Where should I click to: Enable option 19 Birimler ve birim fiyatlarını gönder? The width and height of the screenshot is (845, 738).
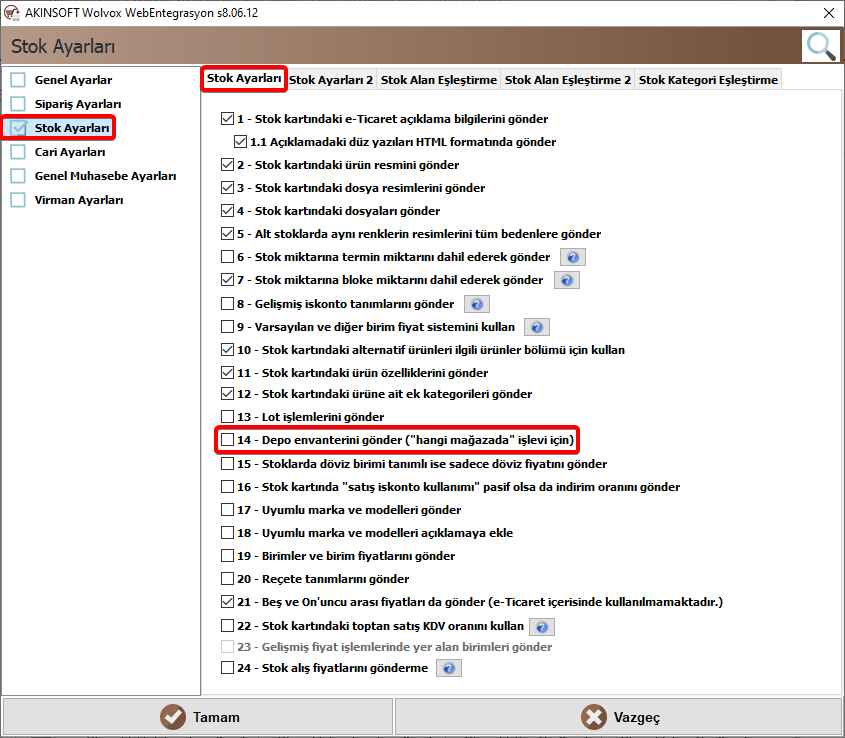click(x=227, y=555)
